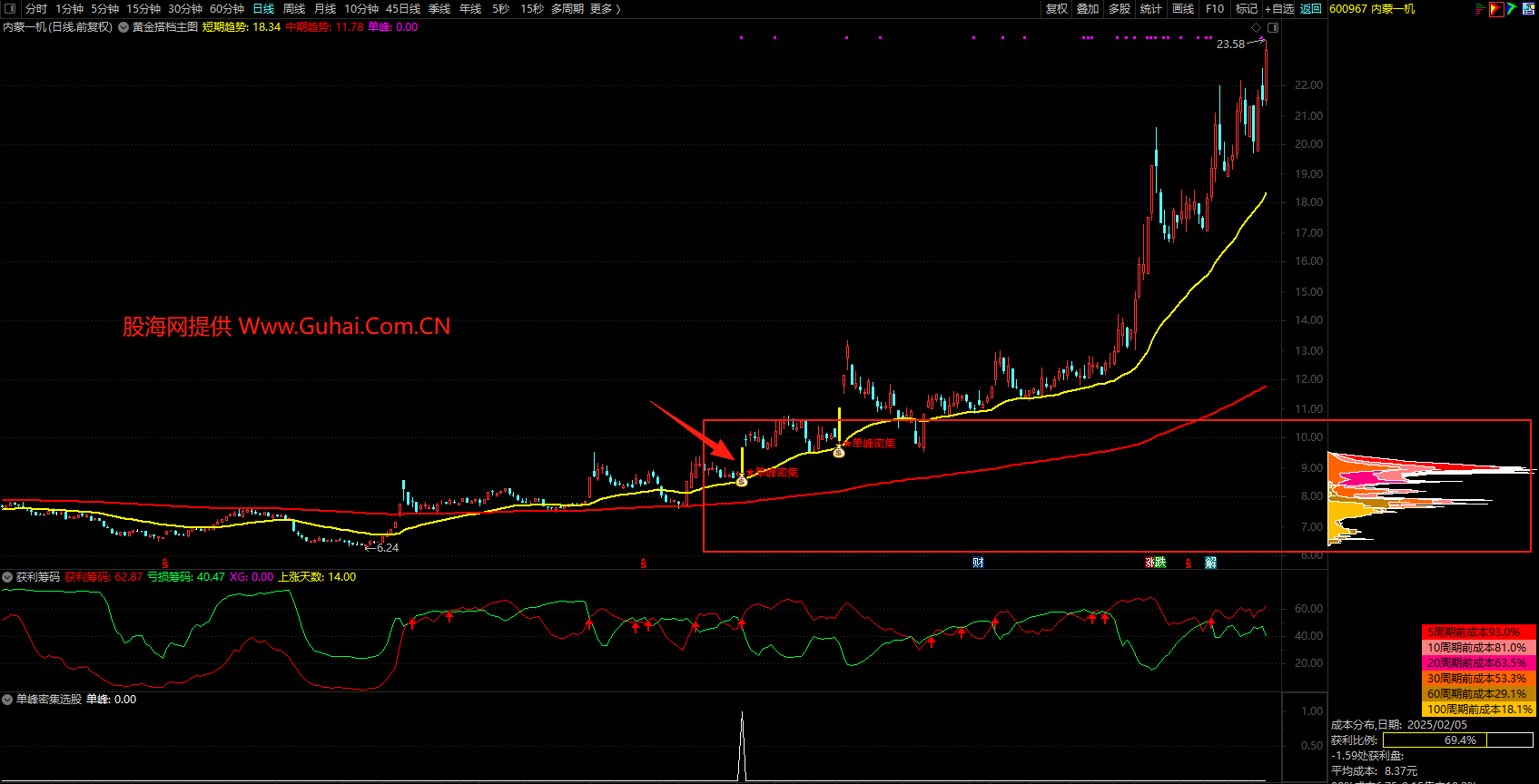Select the 月线 monthly period tab
The image size is (1539, 784).
(325, 9)
